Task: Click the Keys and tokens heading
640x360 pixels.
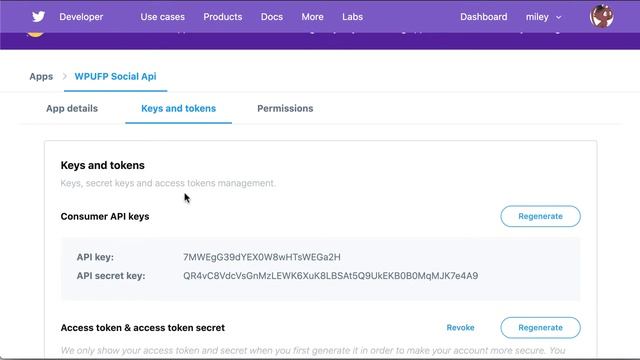Action: [x=102, y=165]
